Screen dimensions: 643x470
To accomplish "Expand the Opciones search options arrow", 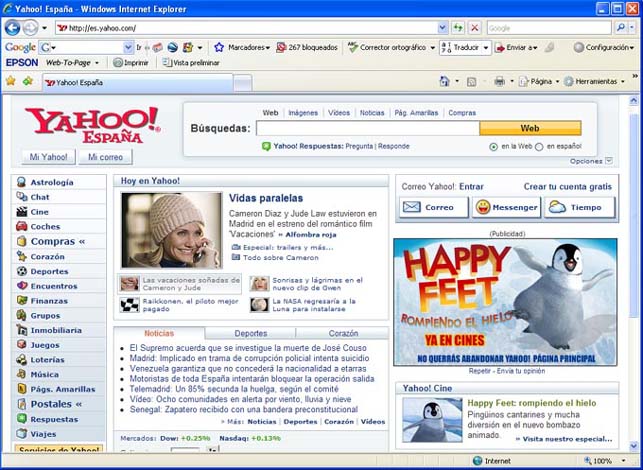I will (x=609, y=161).
